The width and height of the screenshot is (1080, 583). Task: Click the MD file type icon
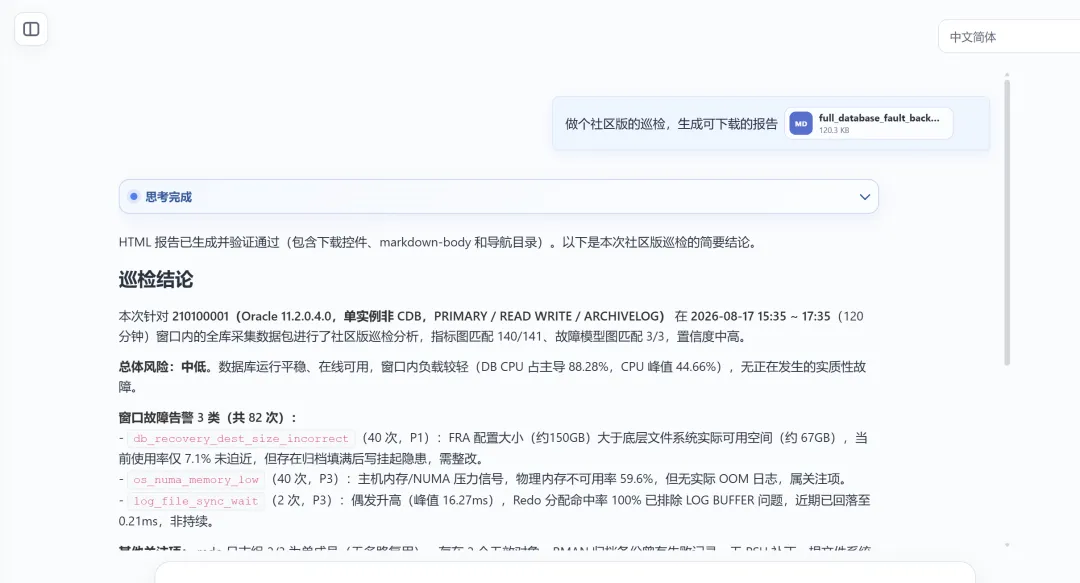(x=801, y=123)
